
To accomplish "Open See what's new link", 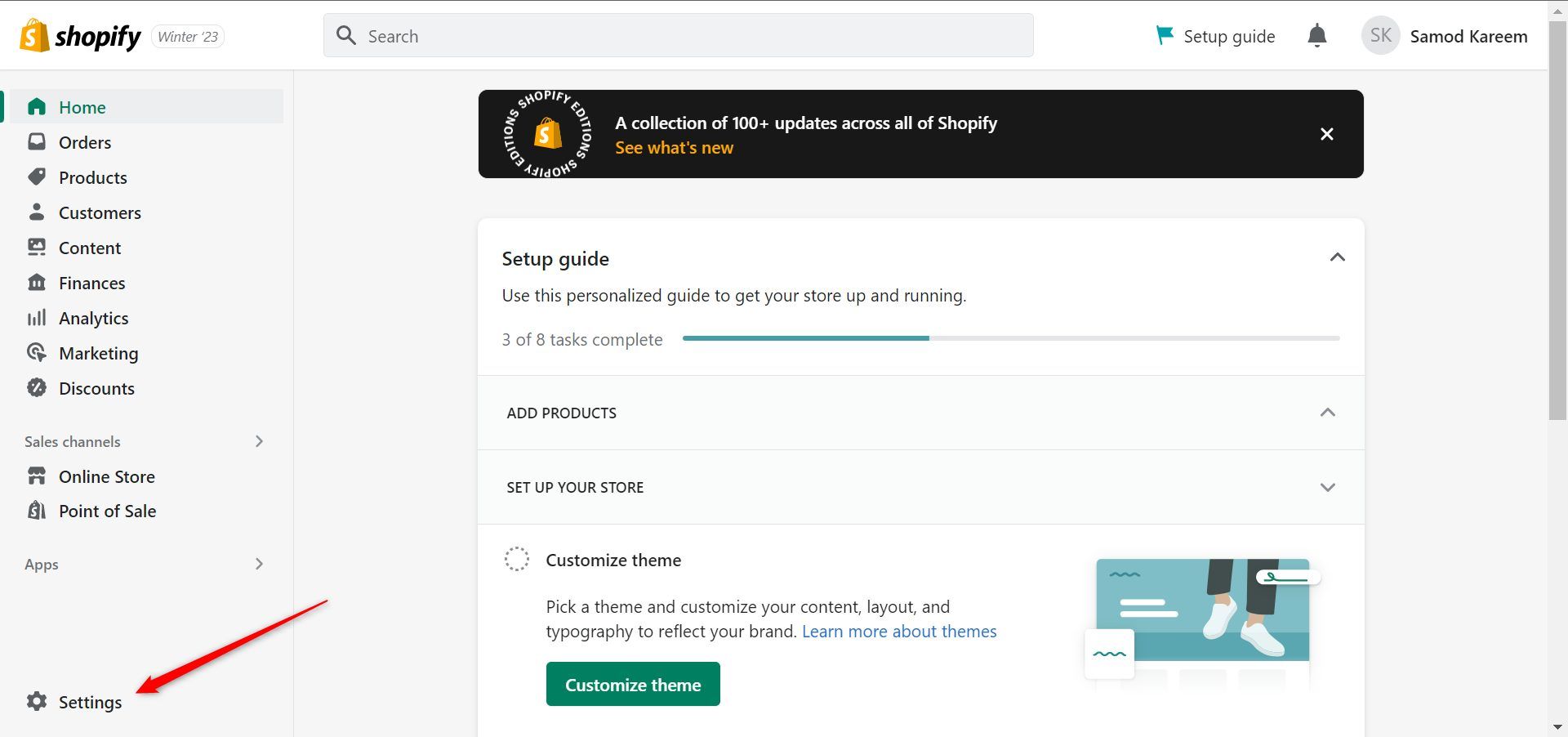I will click(674, 148).
